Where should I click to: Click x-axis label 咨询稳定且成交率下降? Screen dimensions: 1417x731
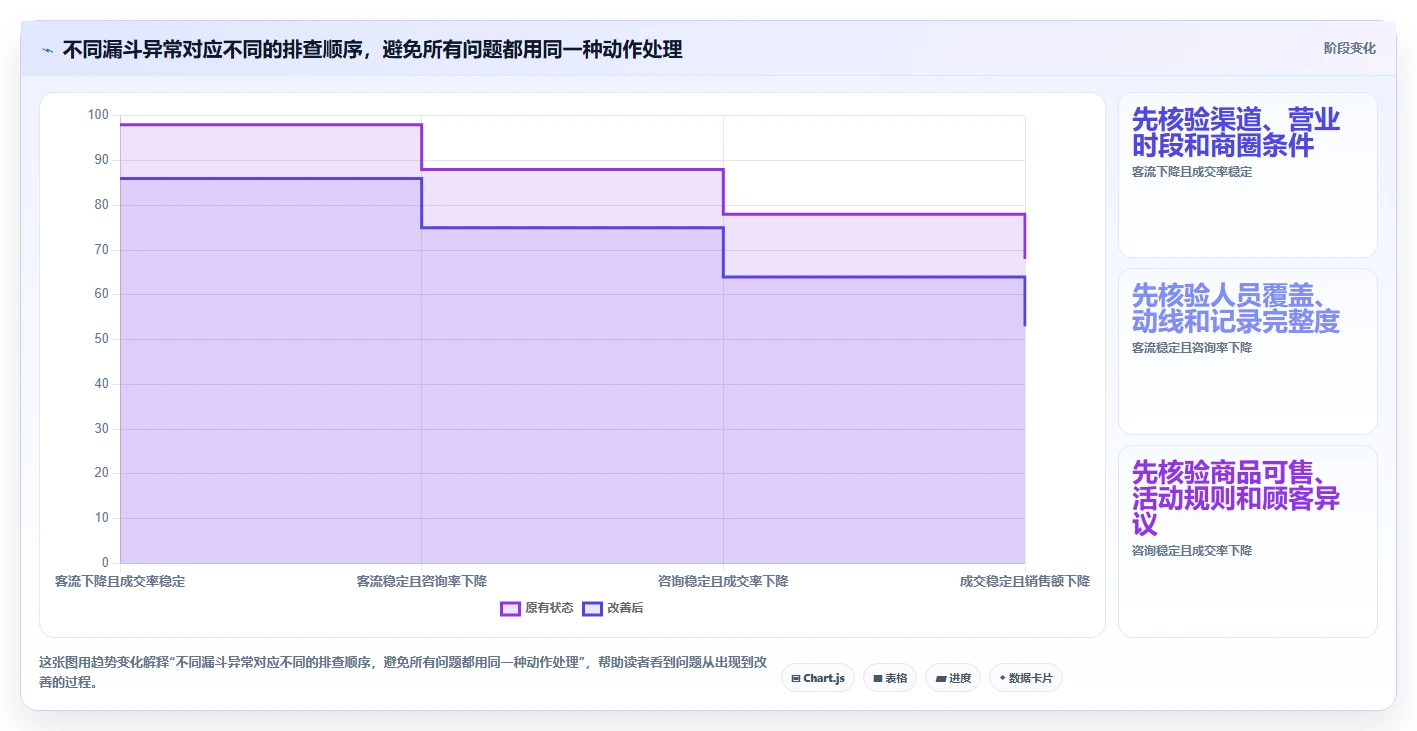pos(723,581)
